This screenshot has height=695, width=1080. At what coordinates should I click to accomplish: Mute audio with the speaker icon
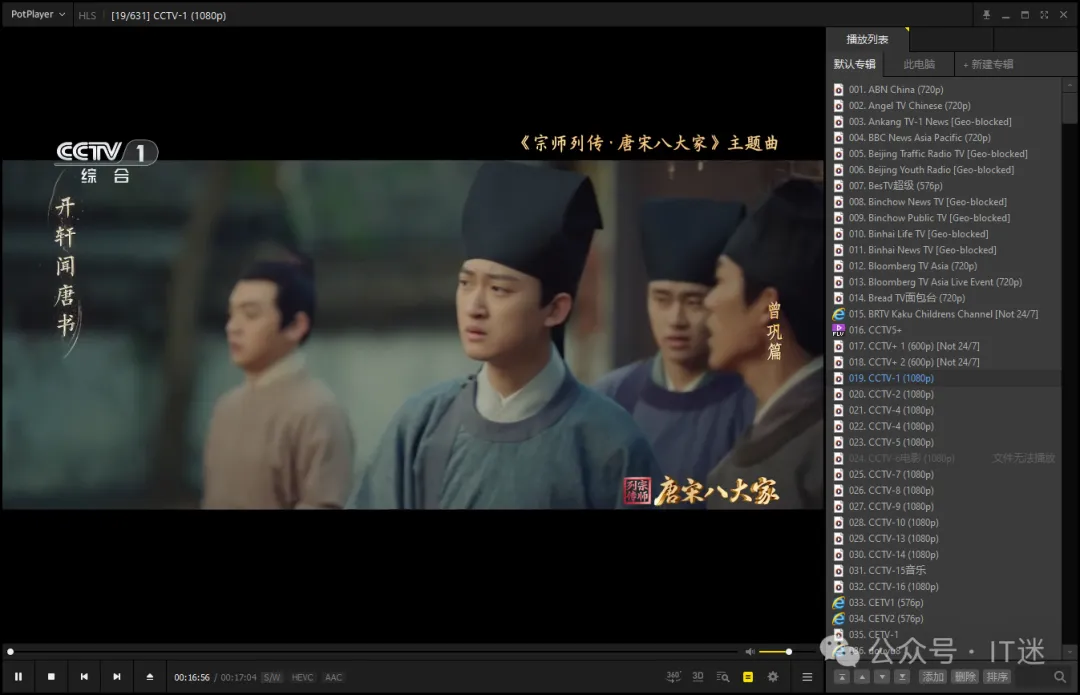(x=750, y=652)
